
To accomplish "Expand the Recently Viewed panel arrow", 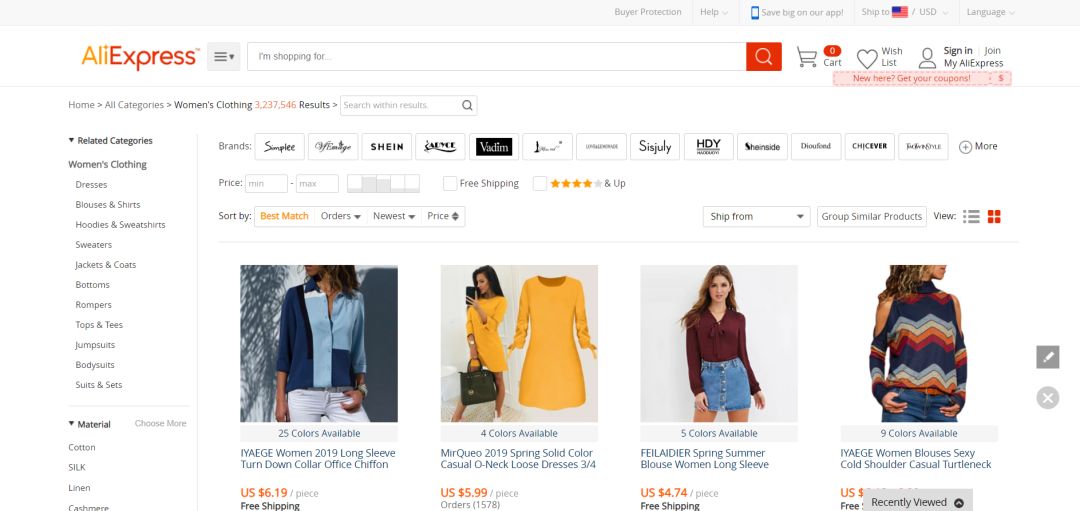I will coord(959,503).
